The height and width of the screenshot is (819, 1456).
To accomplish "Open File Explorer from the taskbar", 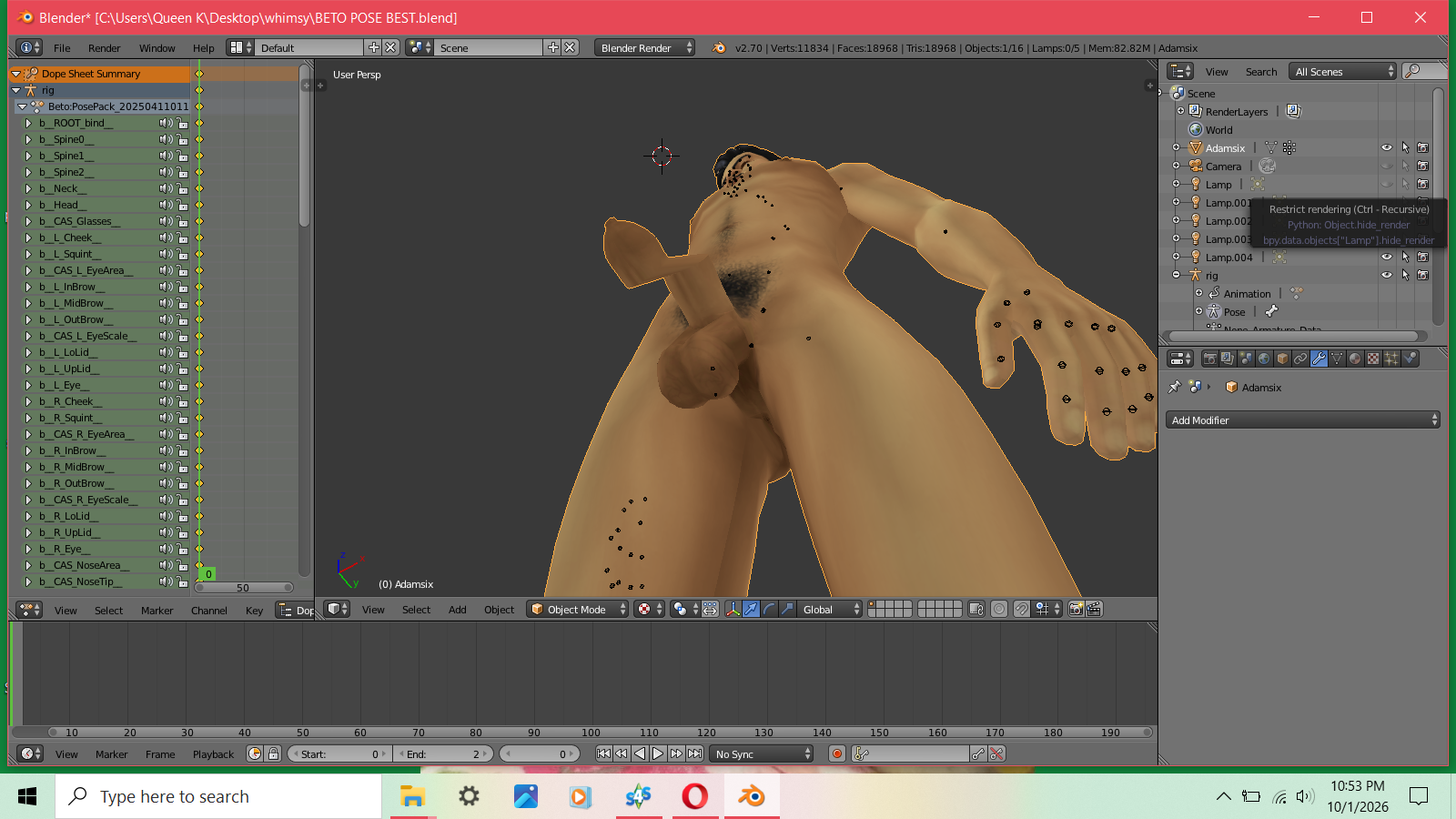I will tap(412, 796).
